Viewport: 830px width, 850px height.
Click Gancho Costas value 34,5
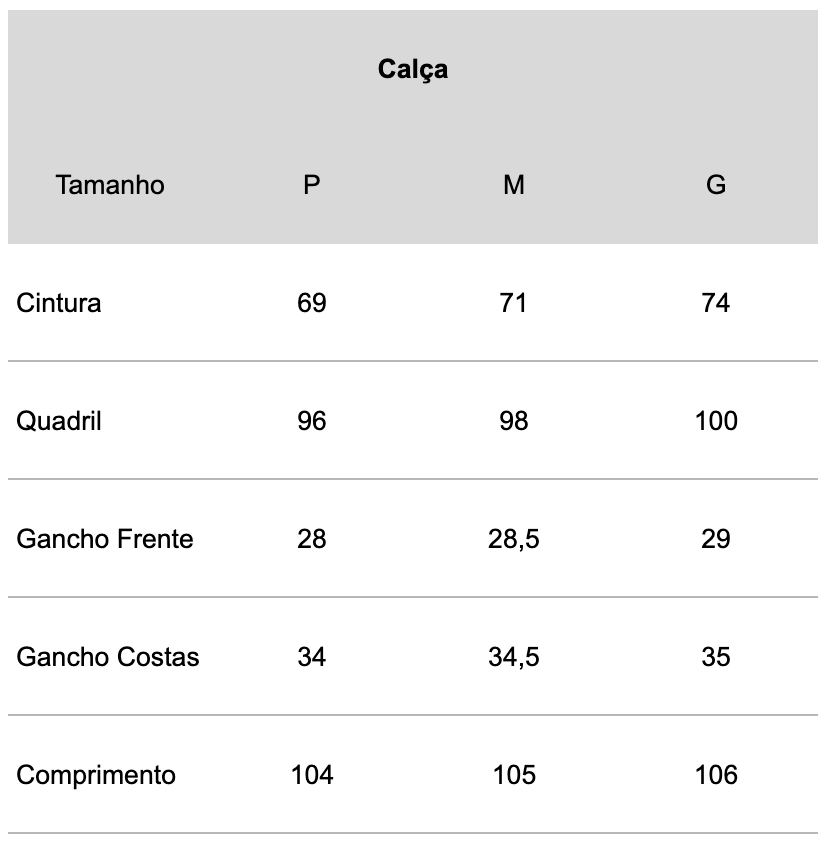pyautogui.click(x=513, y=658)
